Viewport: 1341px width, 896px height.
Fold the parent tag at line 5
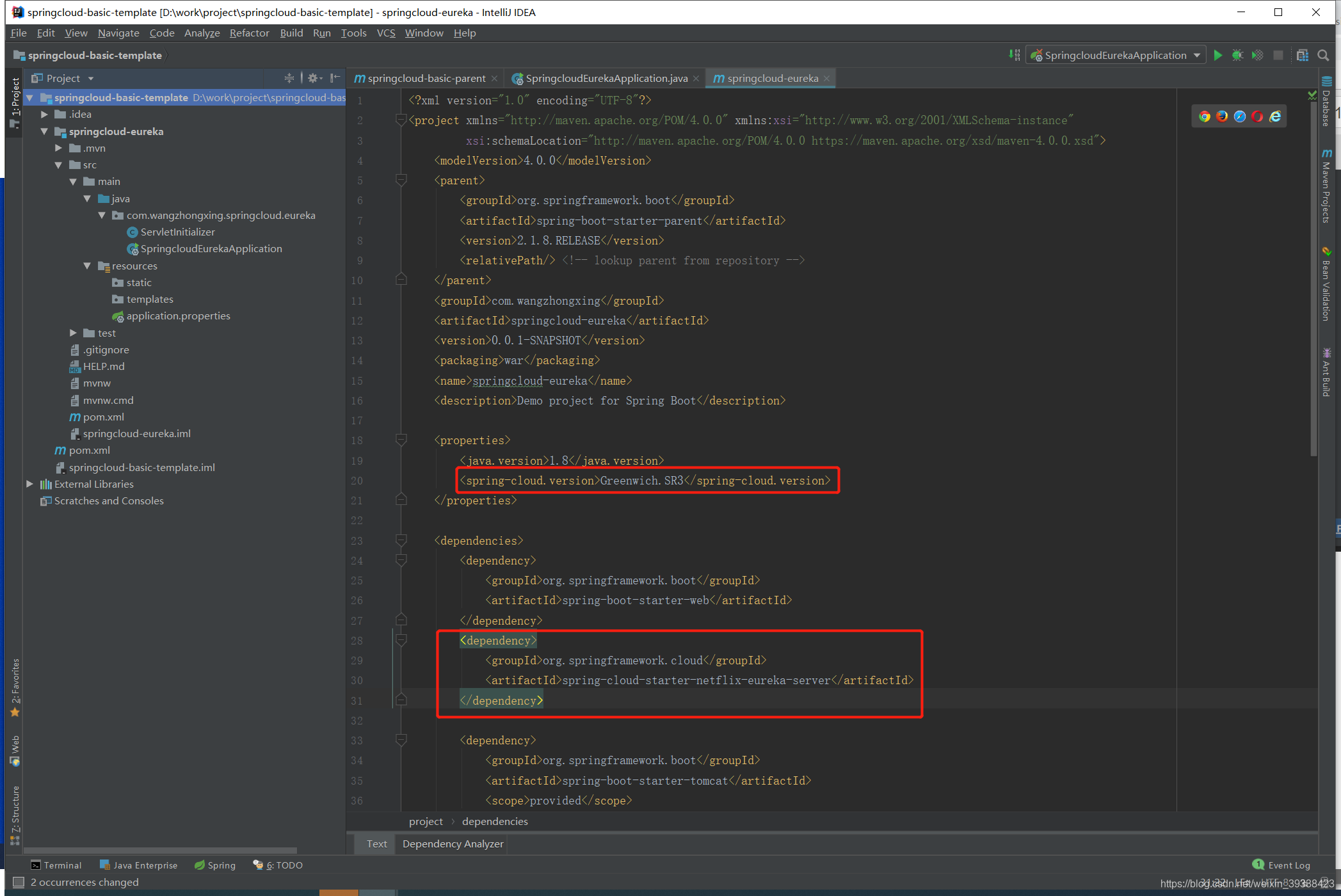401,180
